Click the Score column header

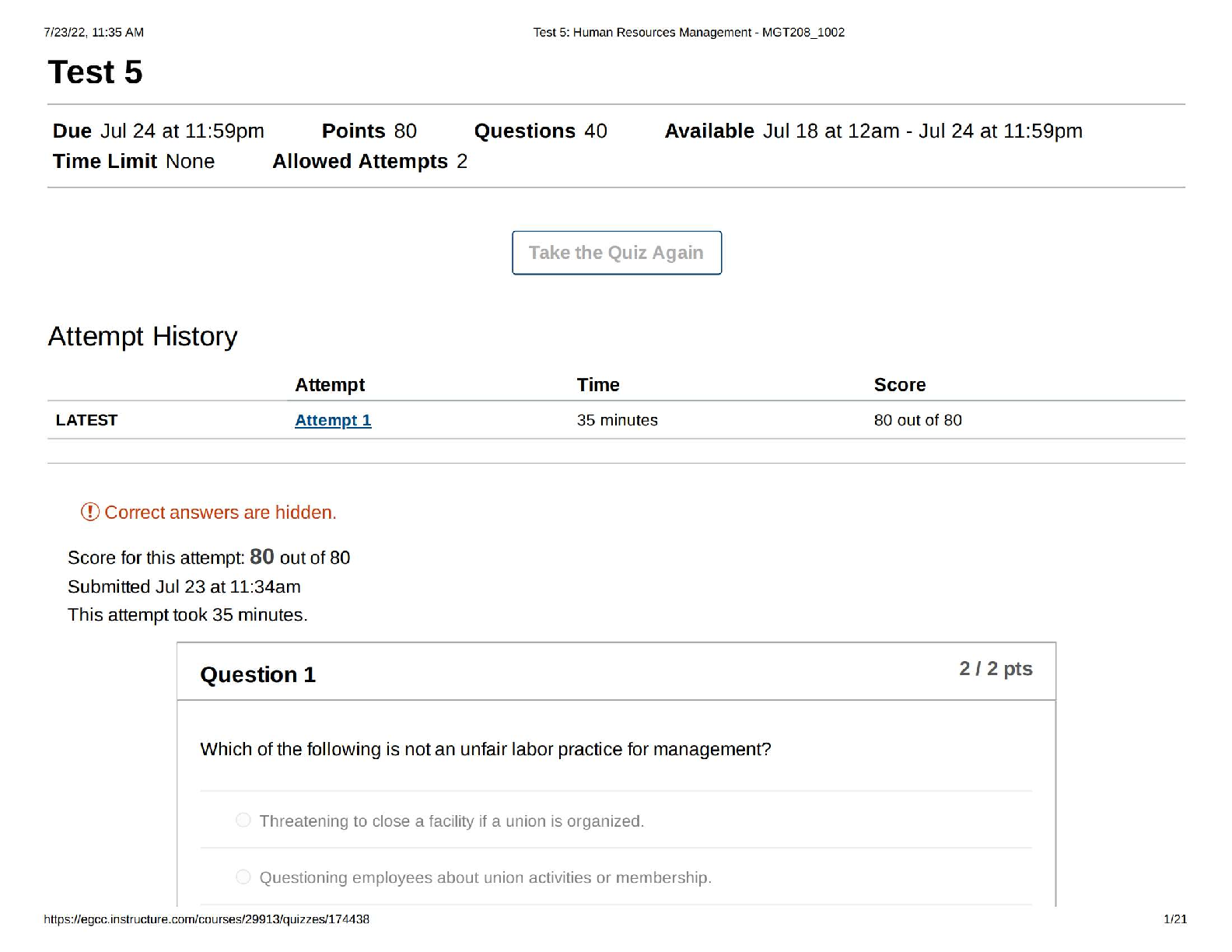(x=899, y=385)
